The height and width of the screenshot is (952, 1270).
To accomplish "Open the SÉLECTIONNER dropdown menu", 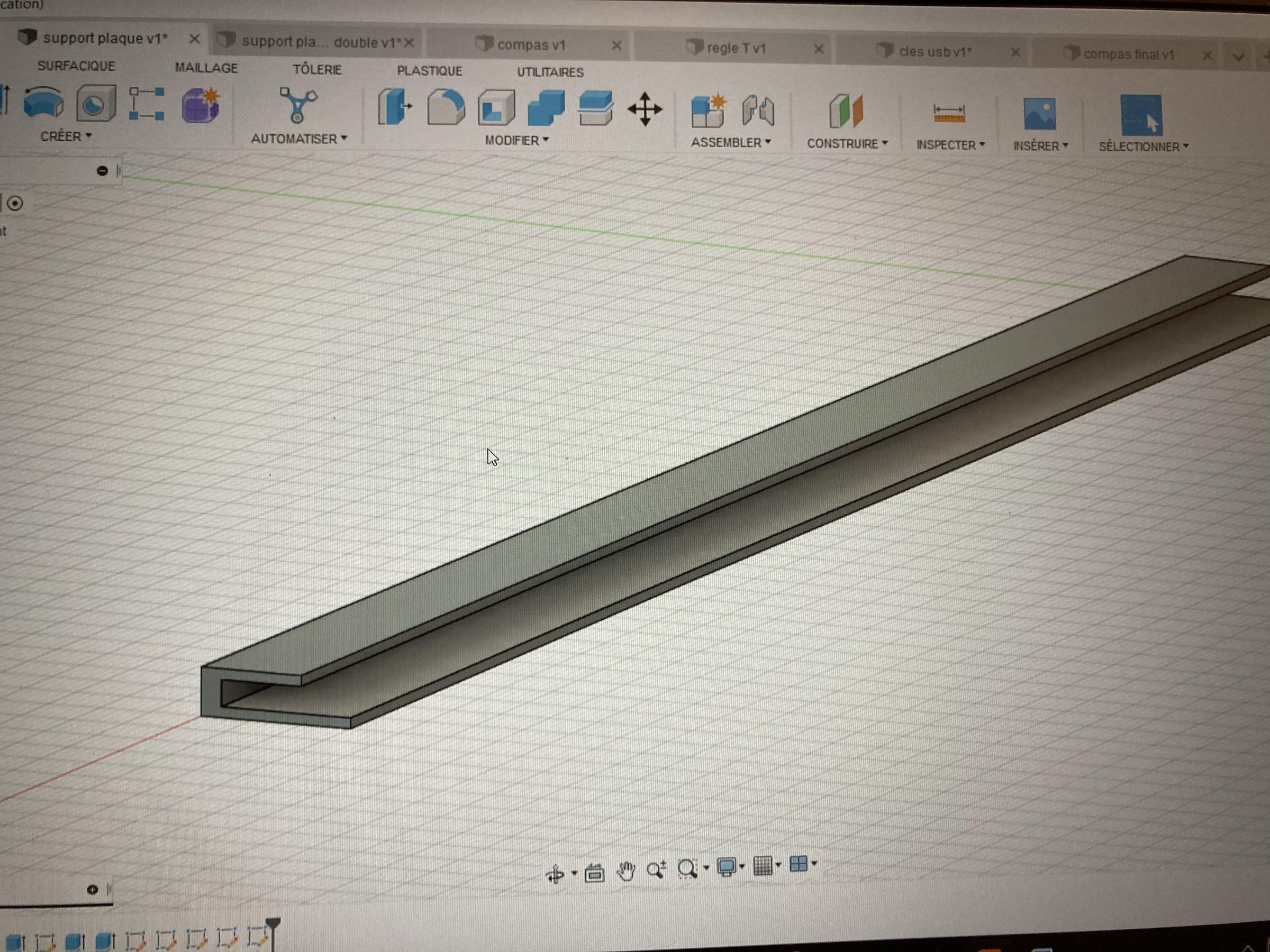I will pyautogui.click(x=1144, y=147).
